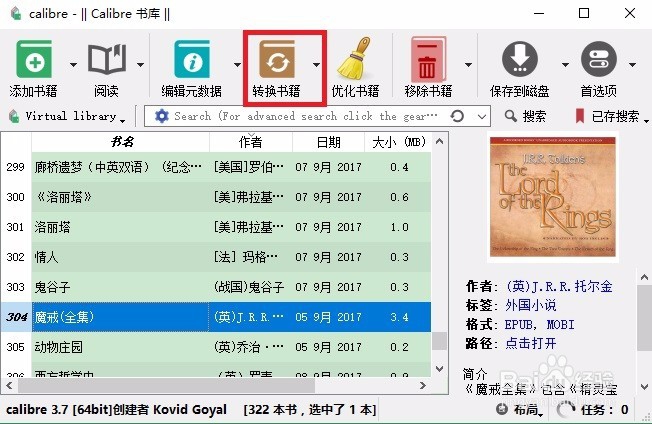Click the 点击打开 path link

pyautogui.click(x=531, y=343)
